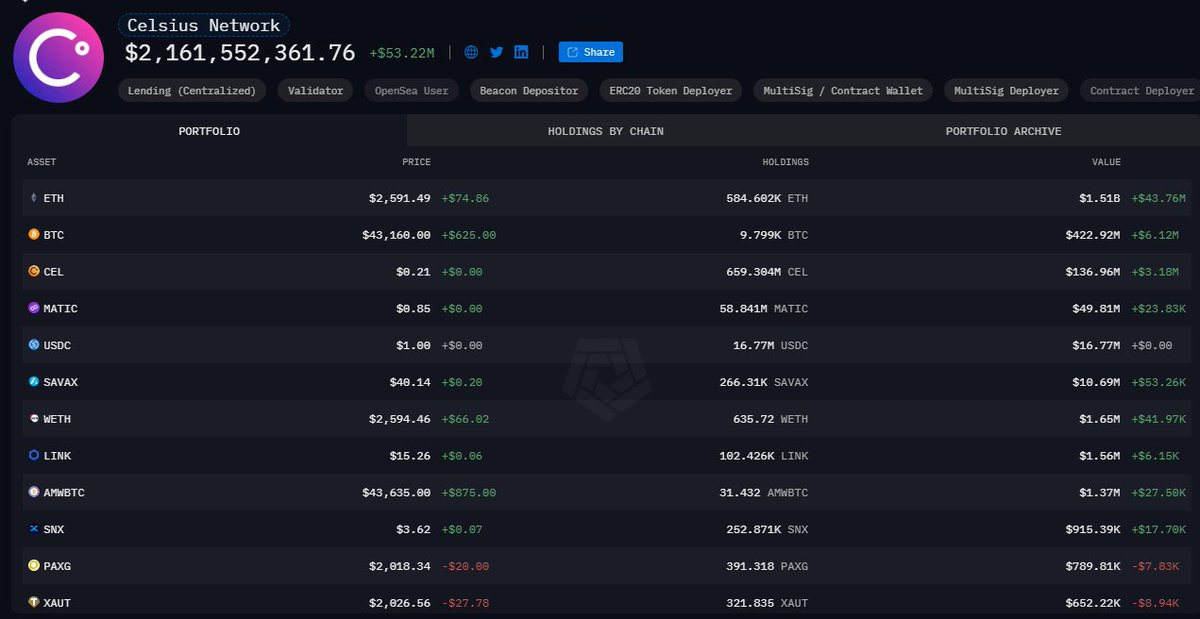The image size is (1200, 619).
Task: Click the CEL token icon
Action: (x=33, y=272)
